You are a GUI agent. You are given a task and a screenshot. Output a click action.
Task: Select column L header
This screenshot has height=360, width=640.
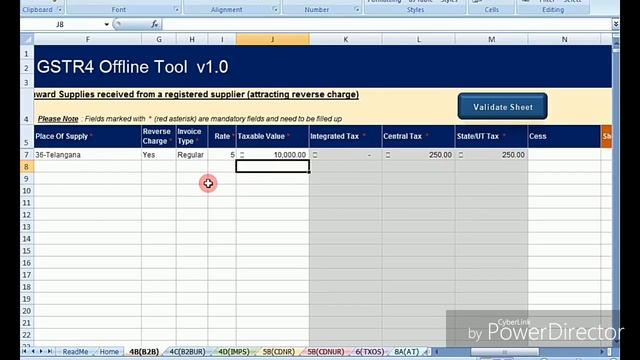click(x=418, y=39)
